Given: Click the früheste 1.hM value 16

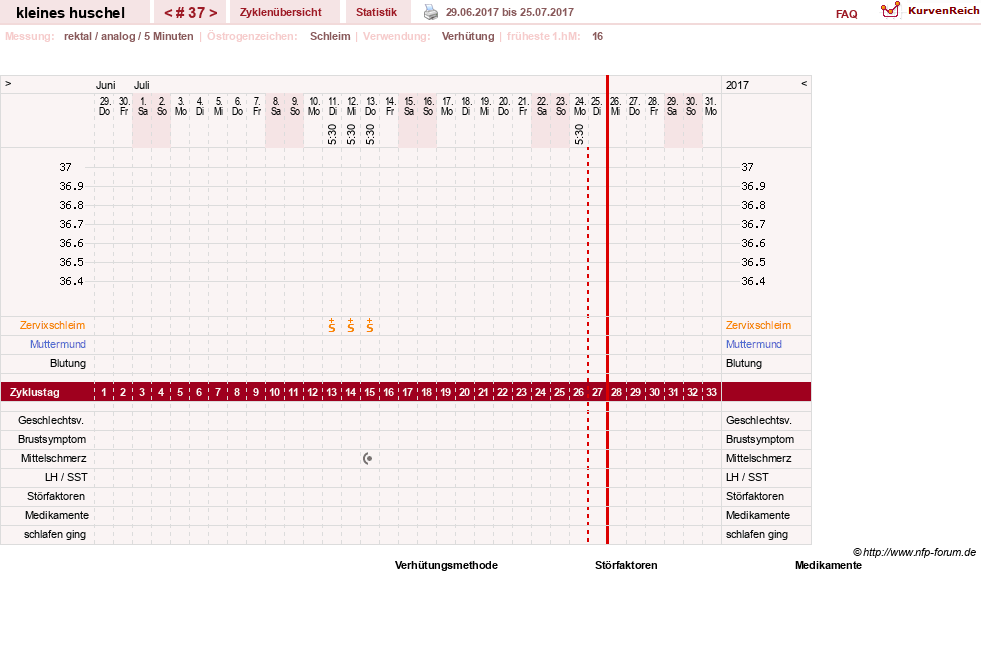Looking at the screenshot, I should 597,36.
